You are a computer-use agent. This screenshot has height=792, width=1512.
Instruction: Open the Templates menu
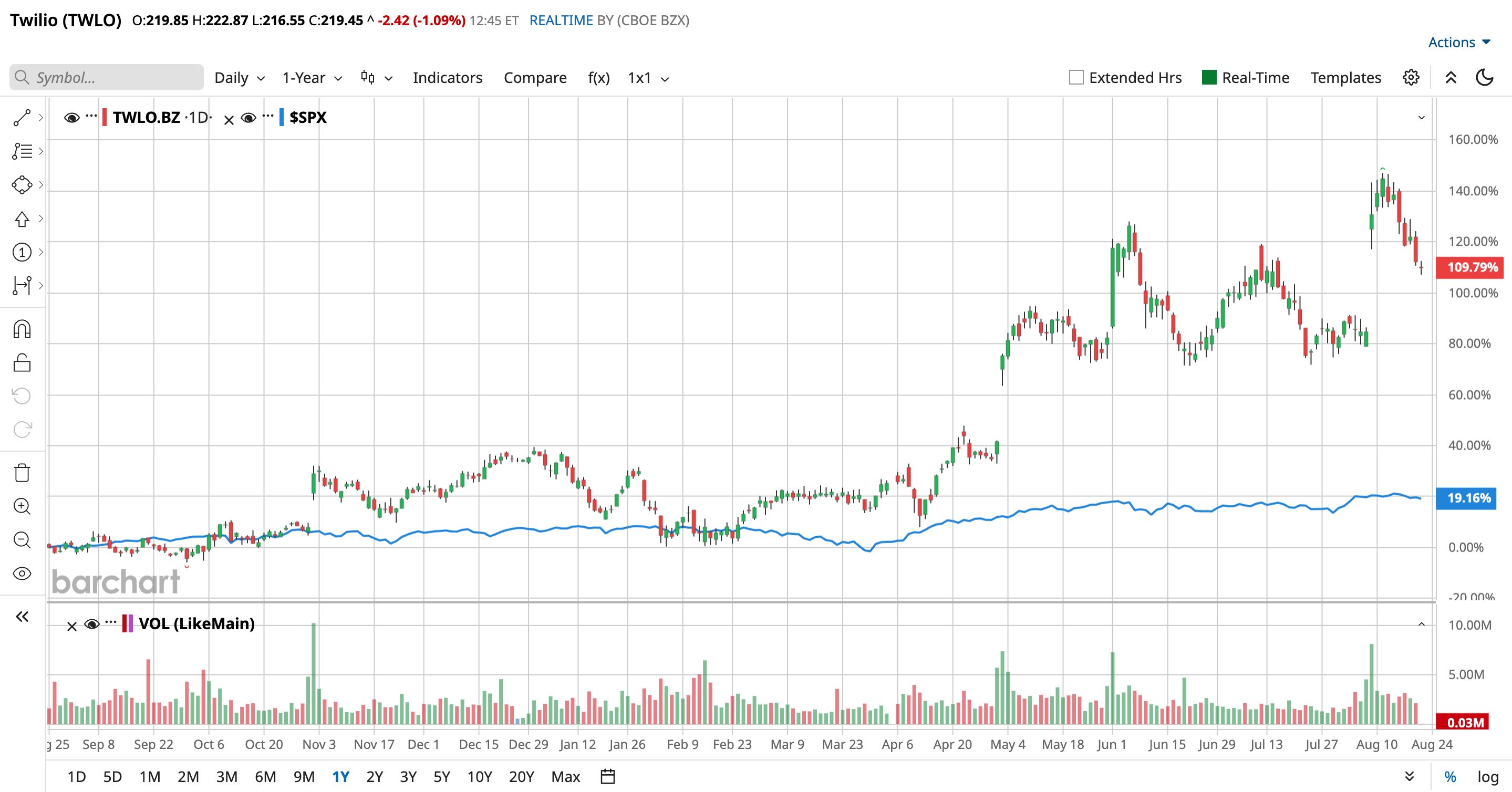(x=1346, y=77)
